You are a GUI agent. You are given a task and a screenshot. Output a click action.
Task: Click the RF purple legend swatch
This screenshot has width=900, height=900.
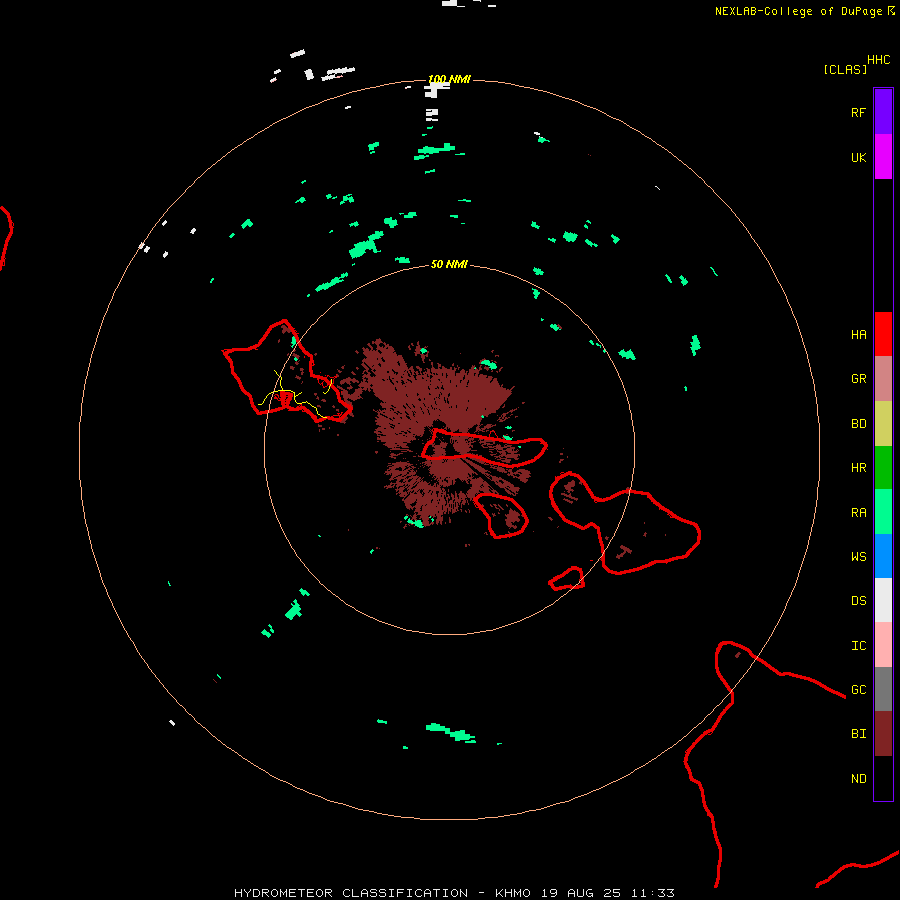tap(883, 112)
